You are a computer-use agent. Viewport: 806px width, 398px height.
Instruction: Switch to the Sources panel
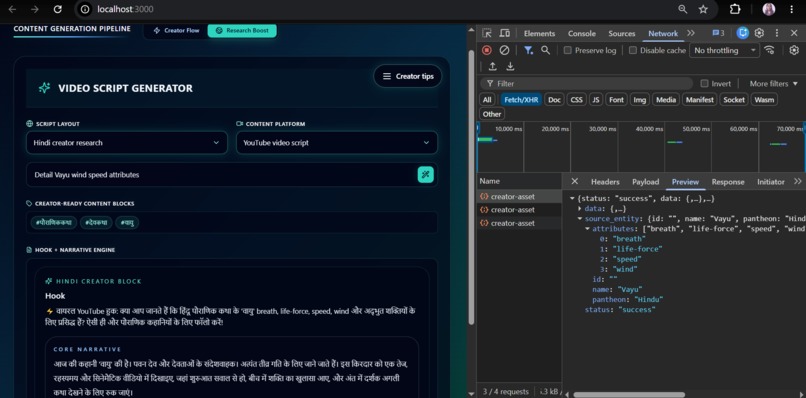[622, 33]
